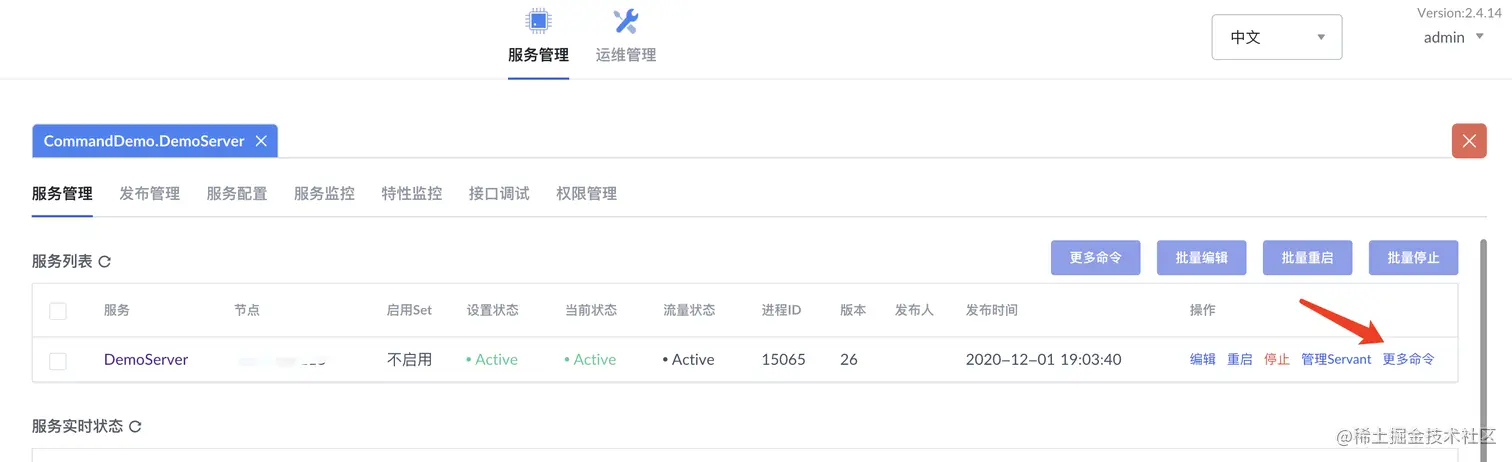Viewport: 1512px width, 462px height.
Task: Click the 批量重启 button
Action: coord(1308,257)
